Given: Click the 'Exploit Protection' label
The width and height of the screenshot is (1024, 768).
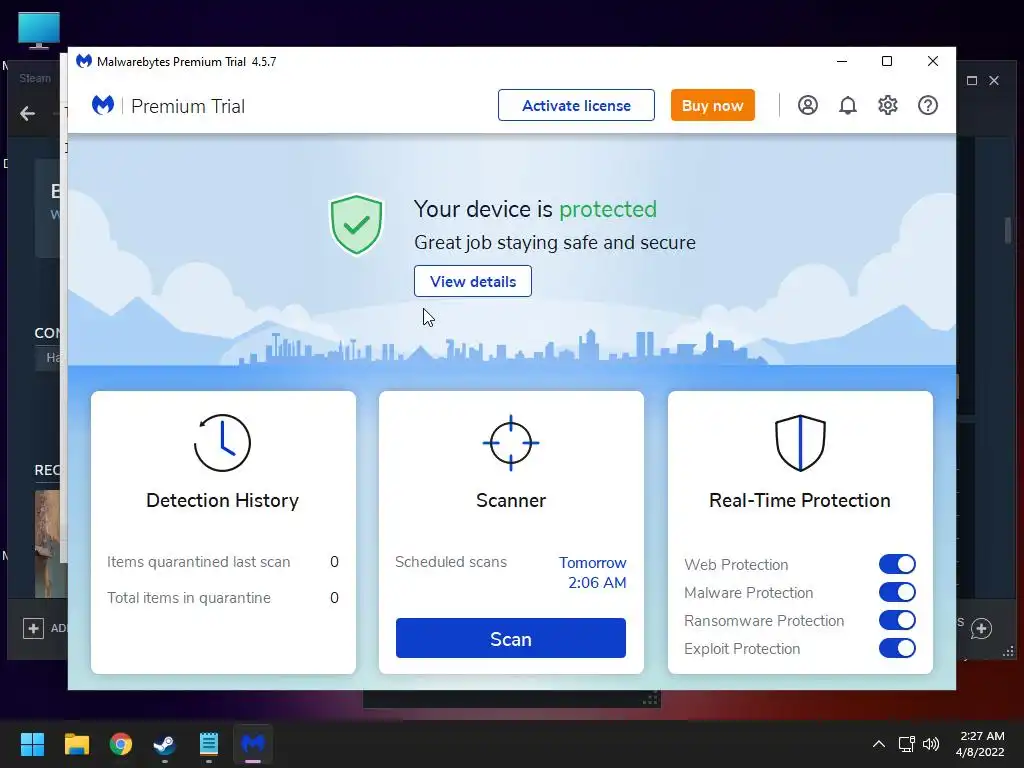Looking at the screenshot, I should [x=742, y=648].
